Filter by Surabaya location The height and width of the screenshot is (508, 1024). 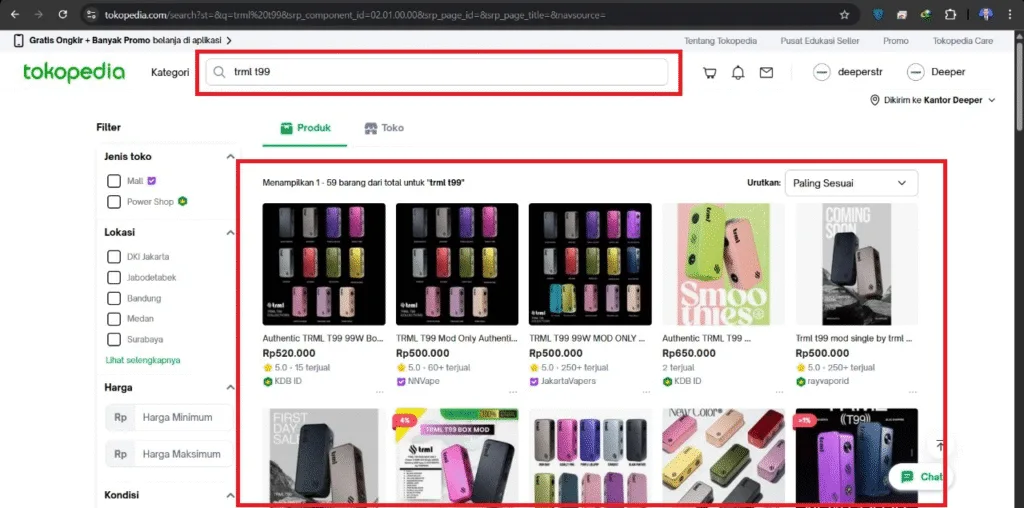point(114,340)
